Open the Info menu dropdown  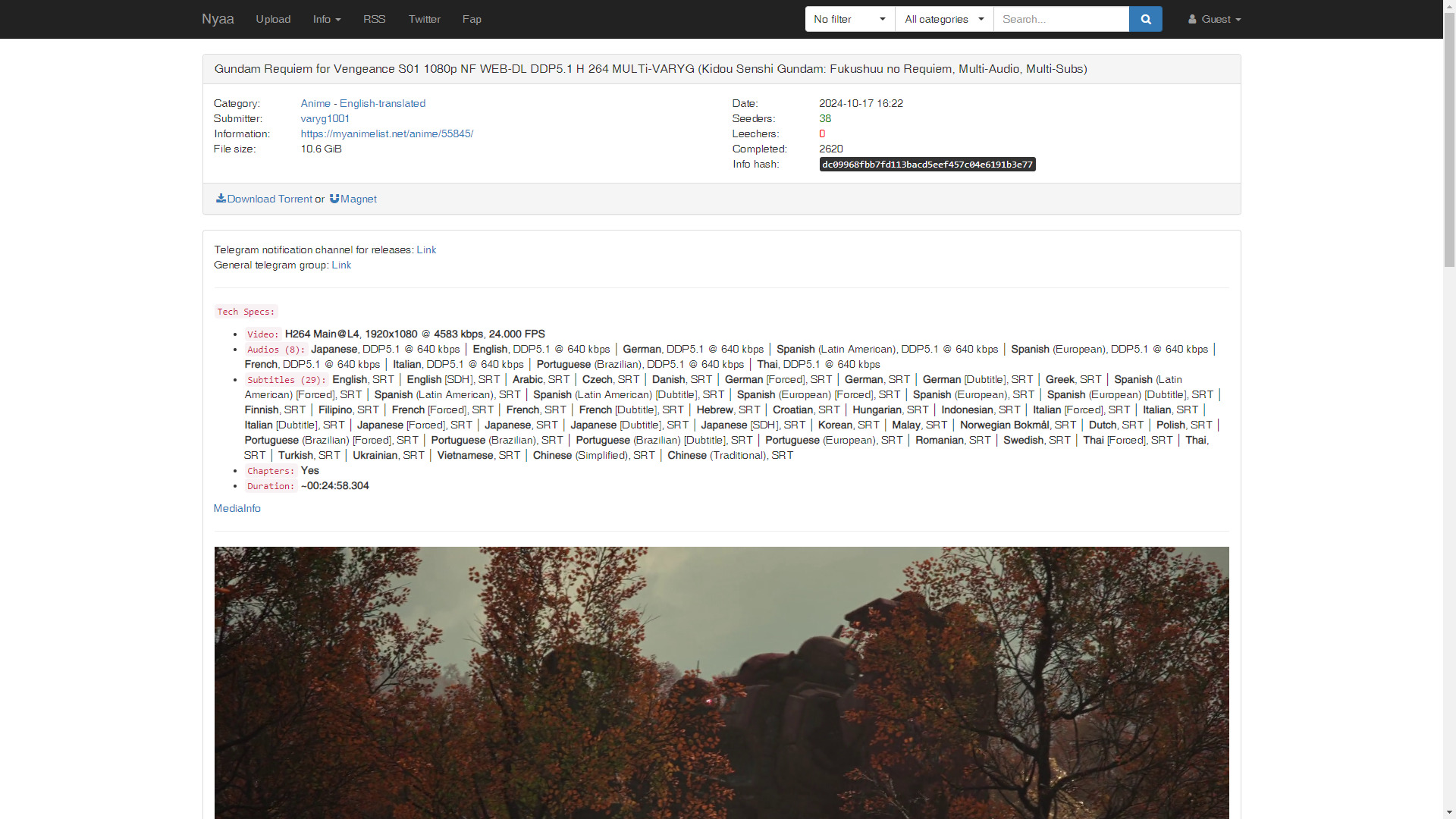click(326, 19)
